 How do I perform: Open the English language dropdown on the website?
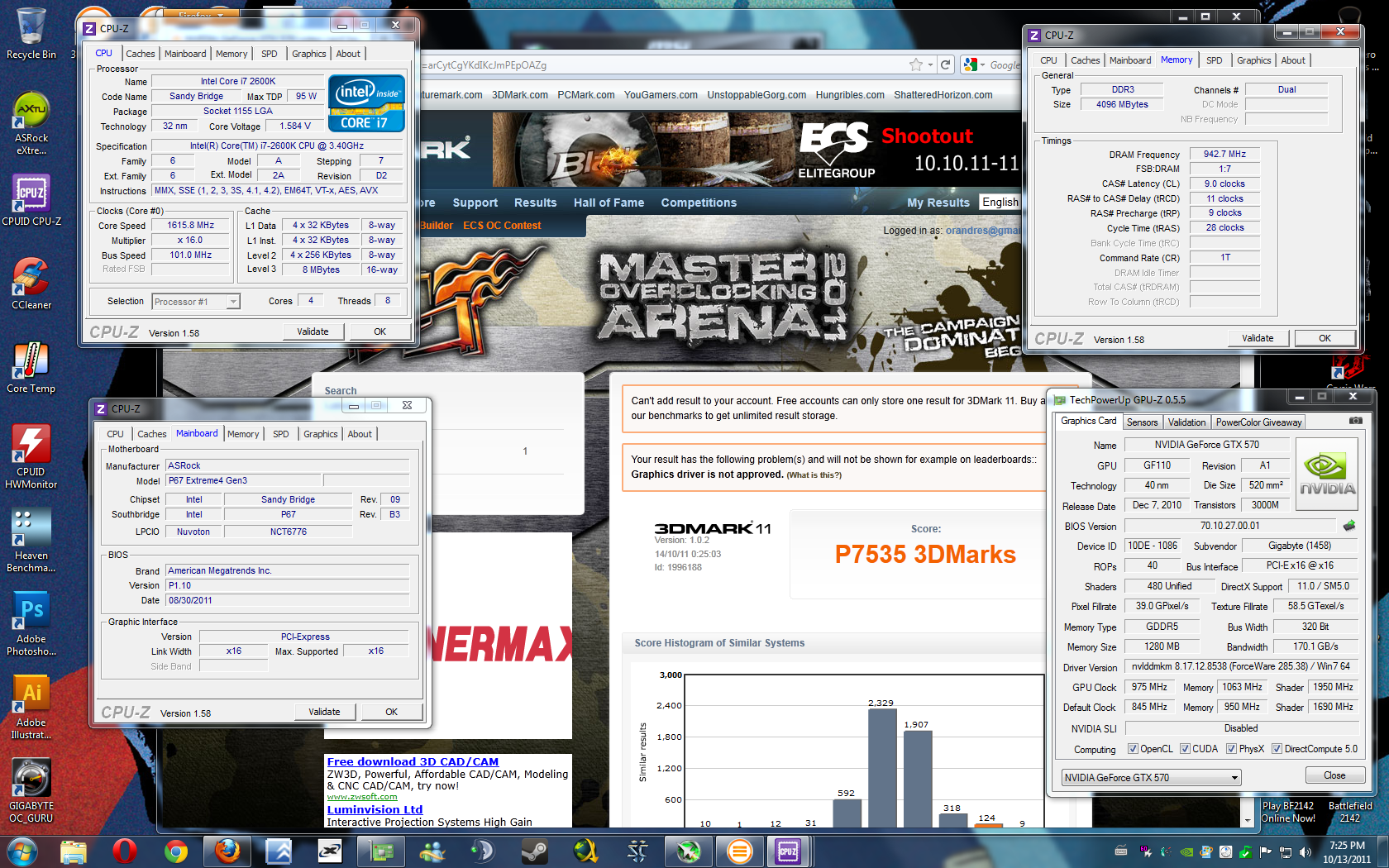1000,203
